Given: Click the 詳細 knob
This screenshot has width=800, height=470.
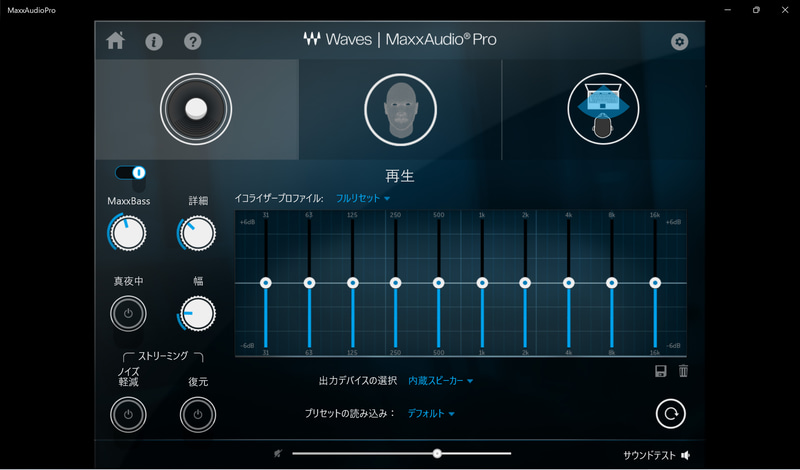Looking at the screenshot, I should tap(197, 233).
